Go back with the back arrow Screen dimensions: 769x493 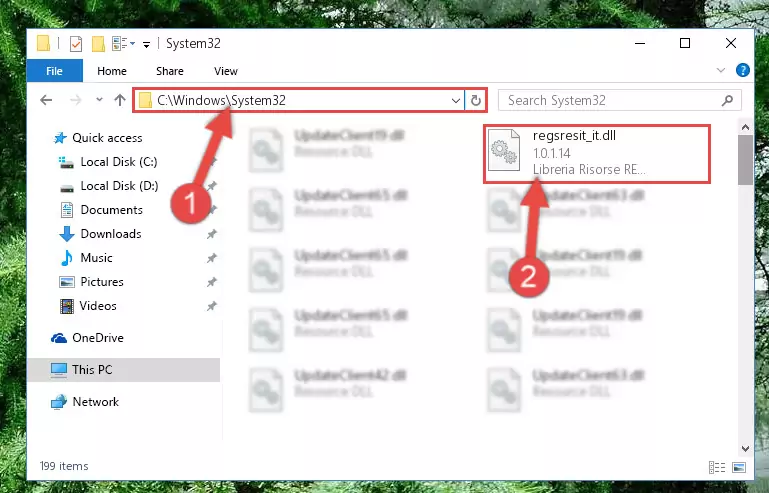(46, 100)
